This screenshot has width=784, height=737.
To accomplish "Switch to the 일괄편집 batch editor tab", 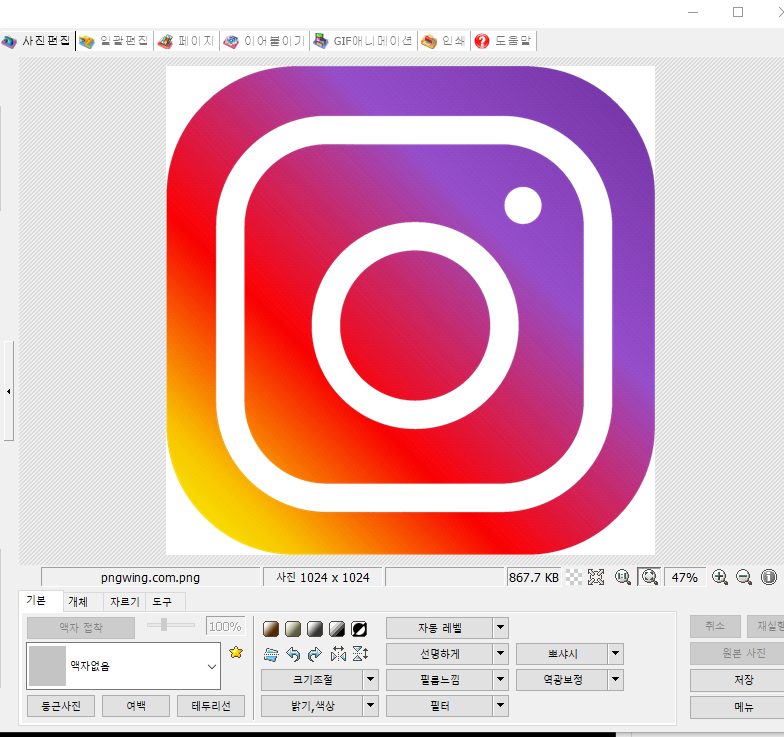I will (114, 41).
